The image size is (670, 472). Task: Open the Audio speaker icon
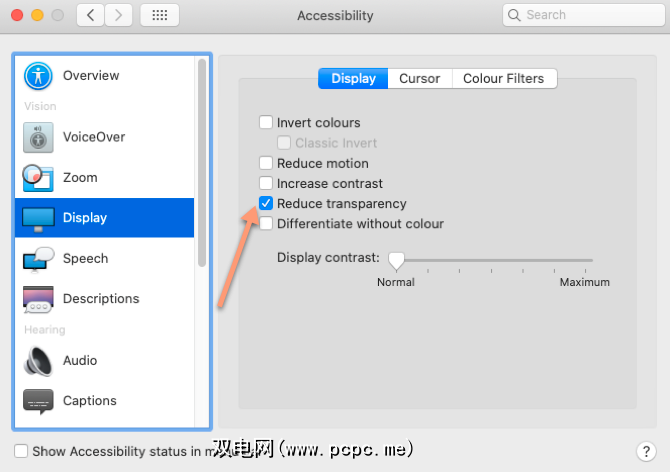38,360
